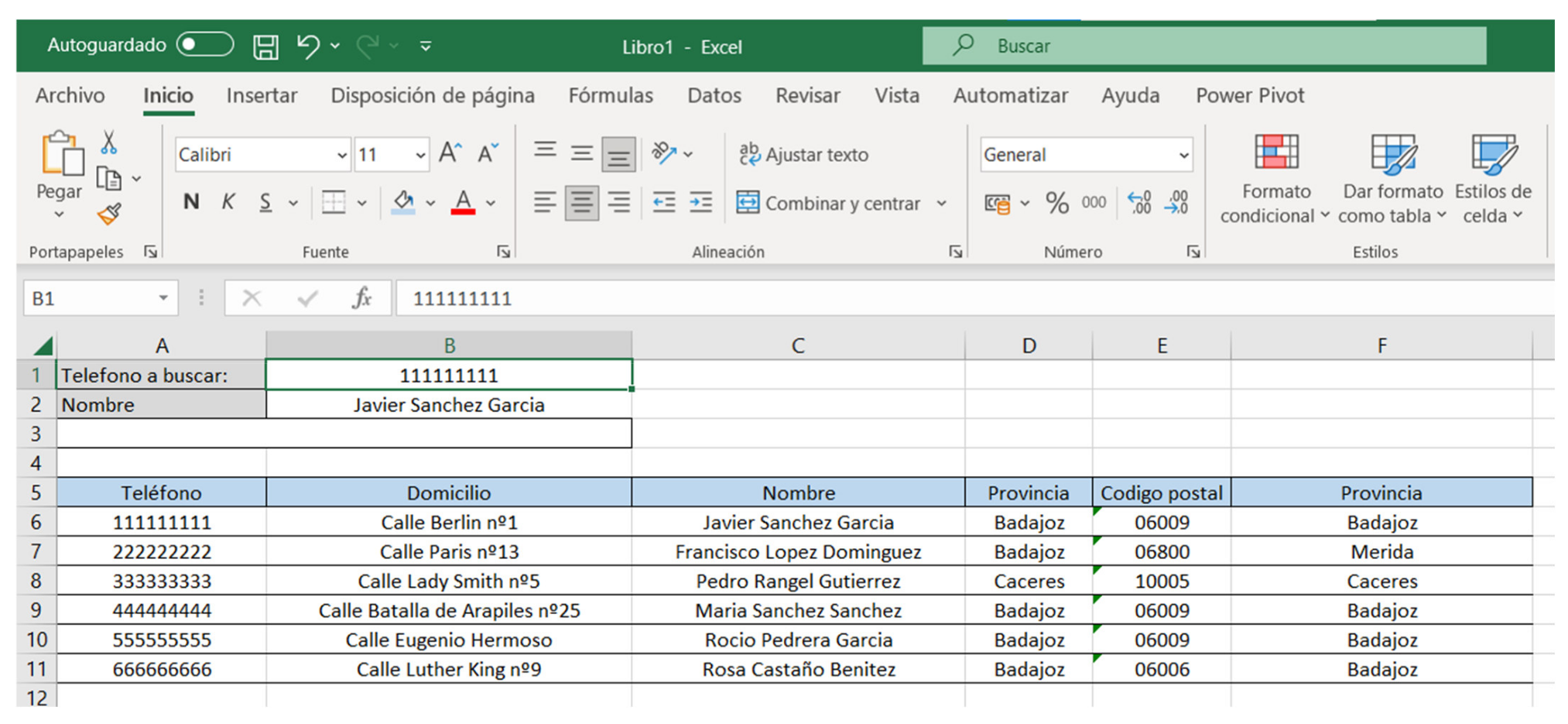
Task: Click the Format Painter brush icon
Action: click(109, 214)
